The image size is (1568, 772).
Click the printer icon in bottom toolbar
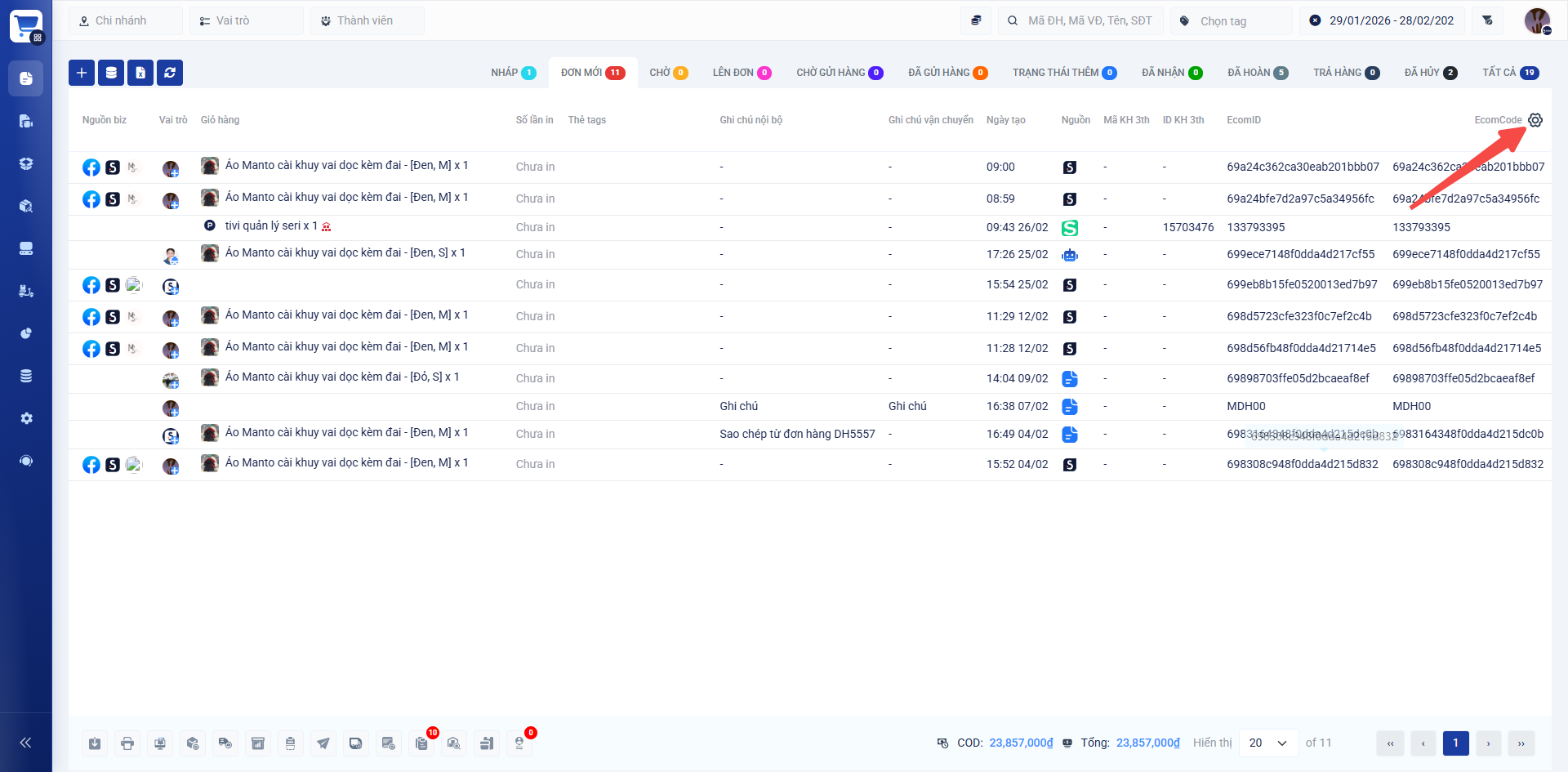(127, 743)
